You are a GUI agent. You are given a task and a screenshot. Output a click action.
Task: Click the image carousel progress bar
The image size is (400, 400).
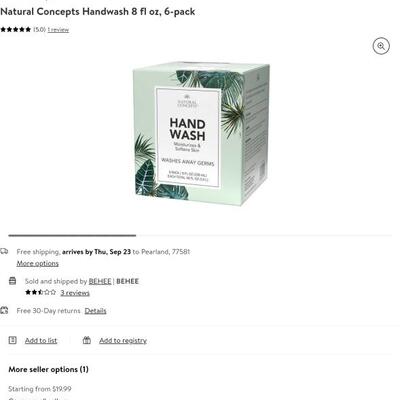(x=200, y=235)
